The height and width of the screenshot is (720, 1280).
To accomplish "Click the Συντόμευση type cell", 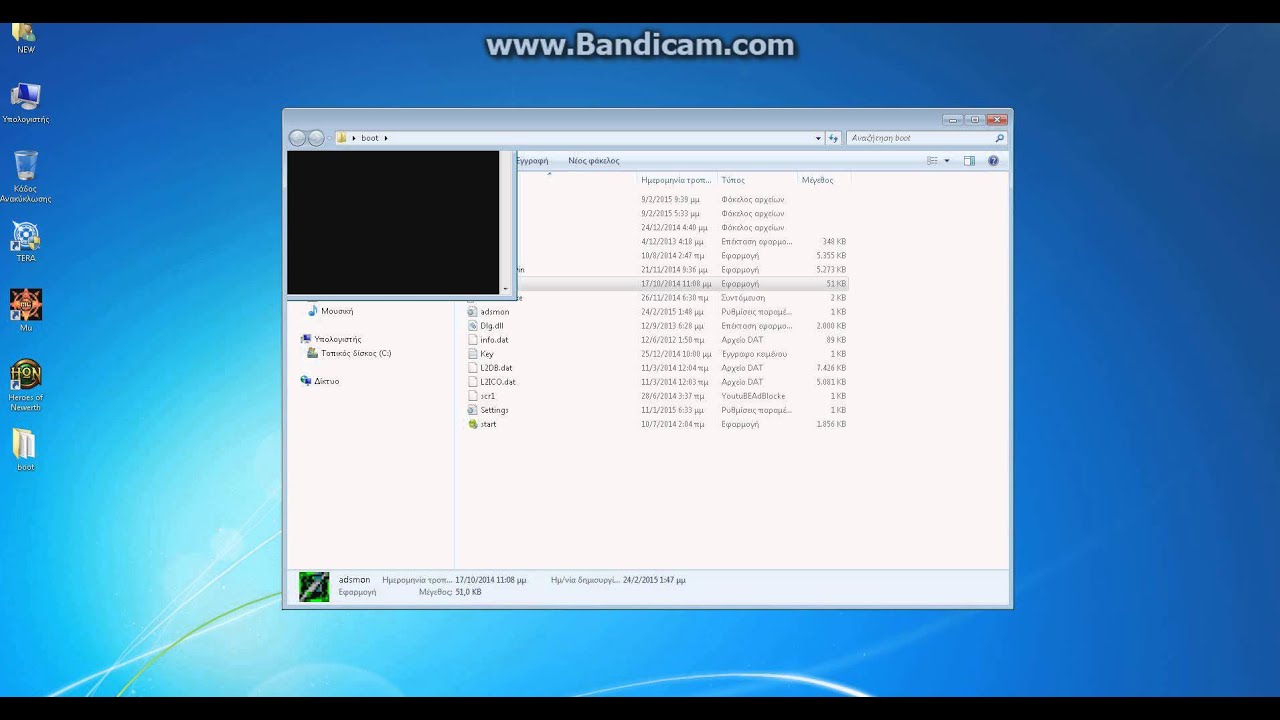I will [743, 298].
